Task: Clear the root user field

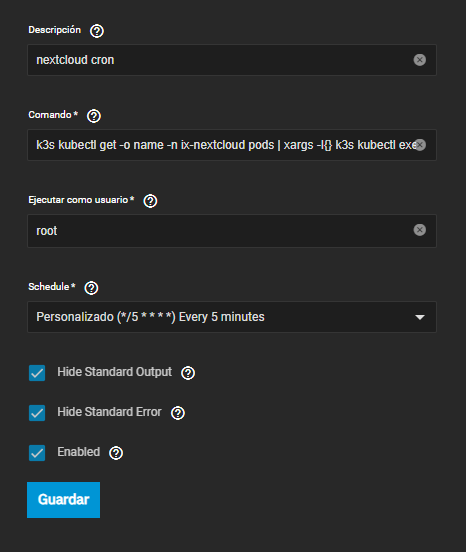Action: click(x=420, y=230)
